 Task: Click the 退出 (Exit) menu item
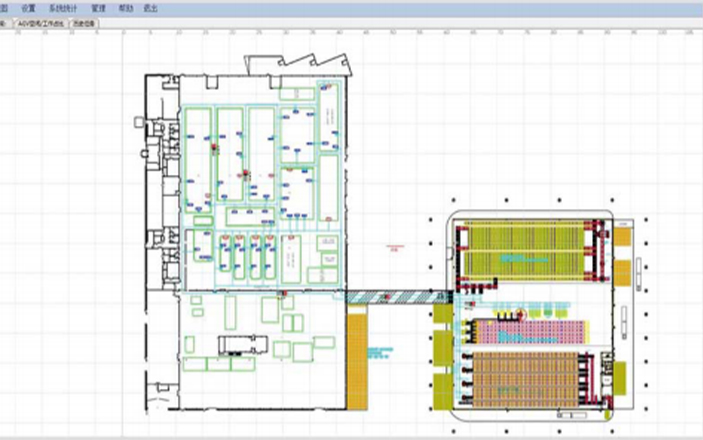(150, 7)
